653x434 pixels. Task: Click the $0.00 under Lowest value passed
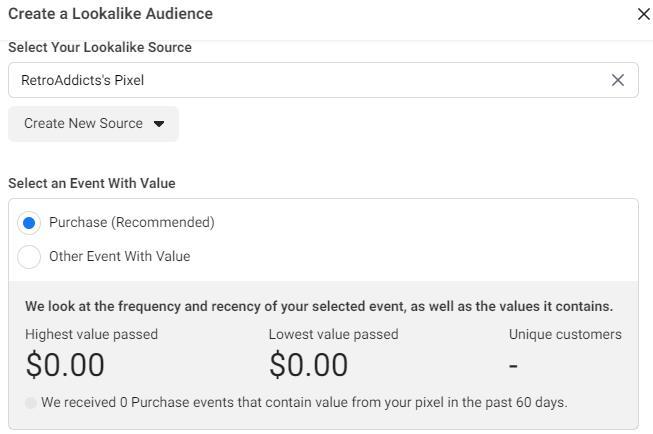click(x=309, y=365)
